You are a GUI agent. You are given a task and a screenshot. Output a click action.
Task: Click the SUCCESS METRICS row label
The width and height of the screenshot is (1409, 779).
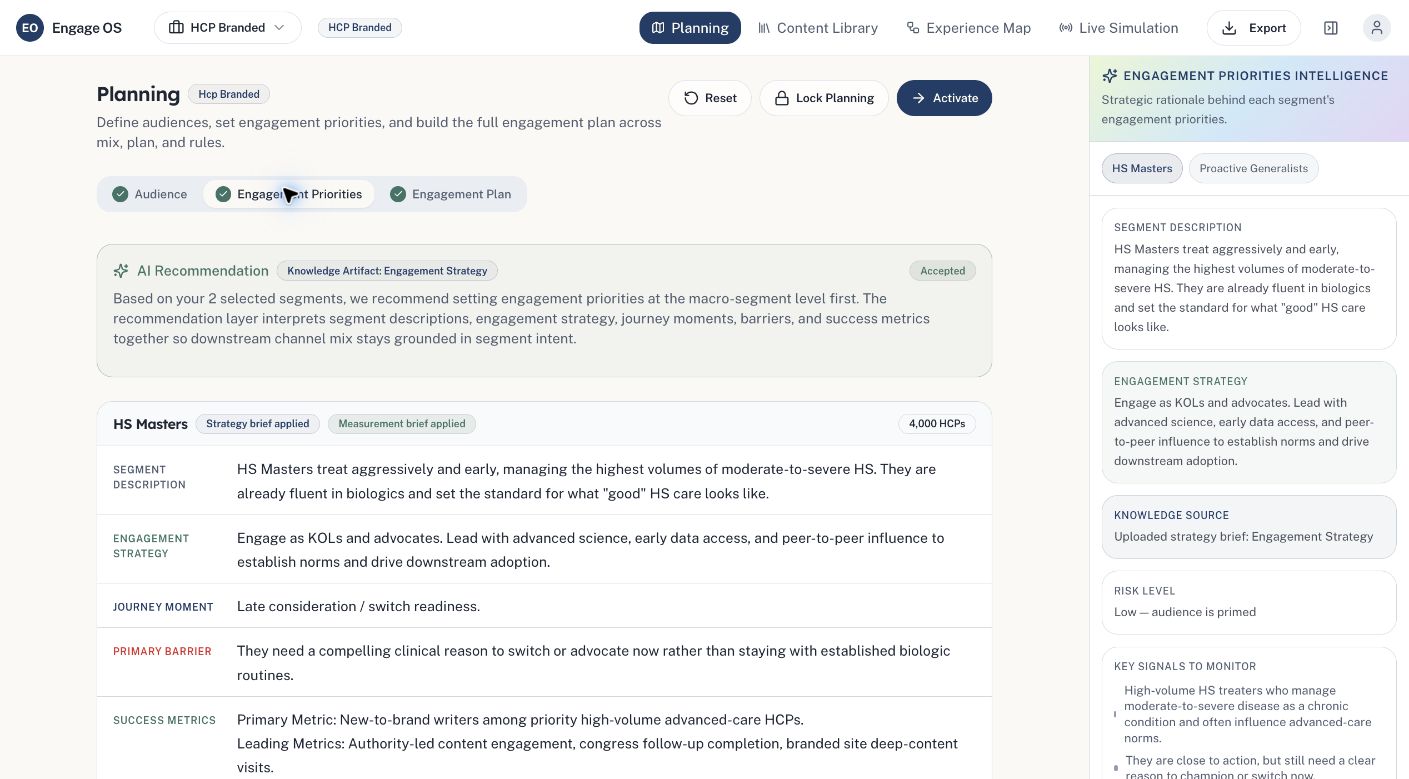164,720
